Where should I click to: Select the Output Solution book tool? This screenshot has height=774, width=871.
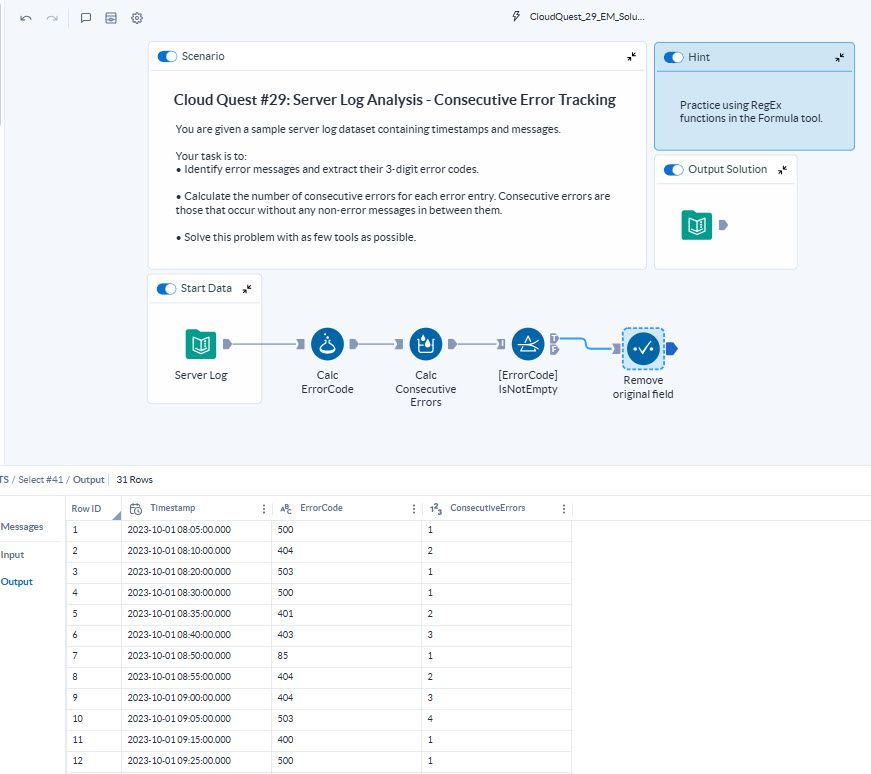tap(697, 225)
